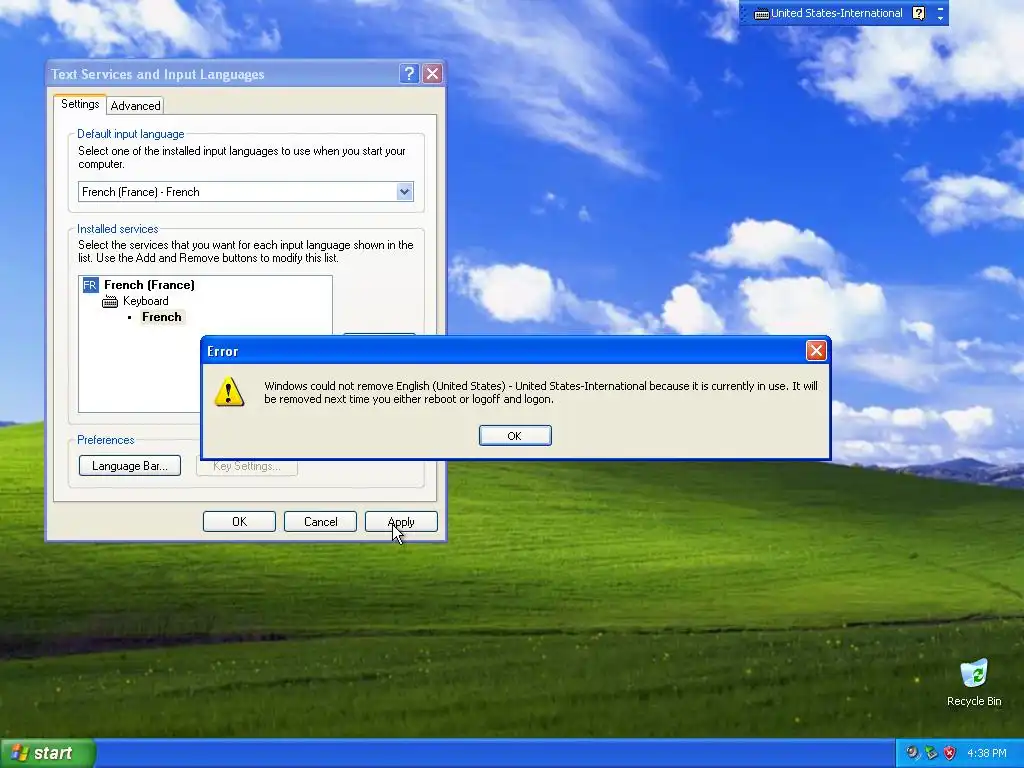Click United States-International on the language bar
This screenshot has height=768, width=1024.
coord(837,13)
